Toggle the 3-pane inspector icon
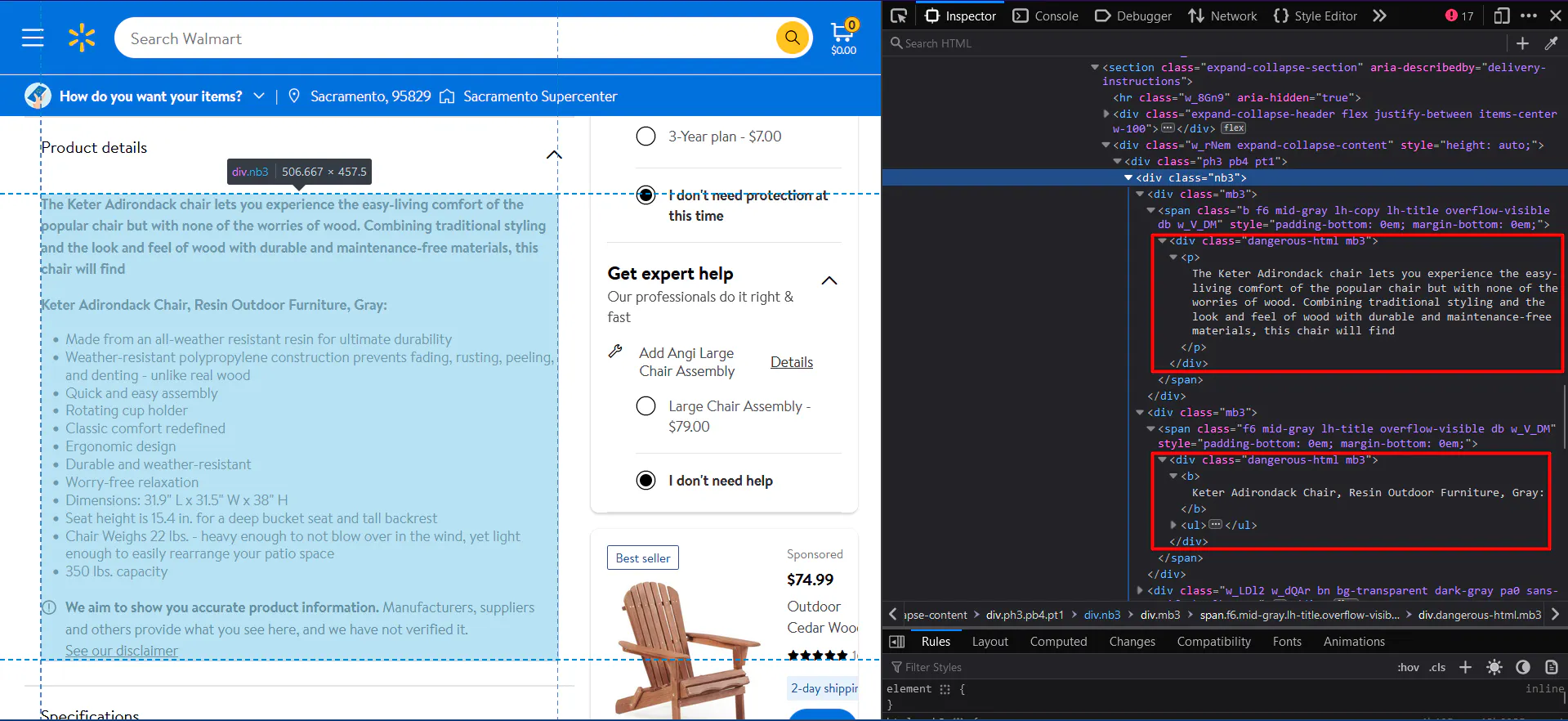 tap(897, 642)
